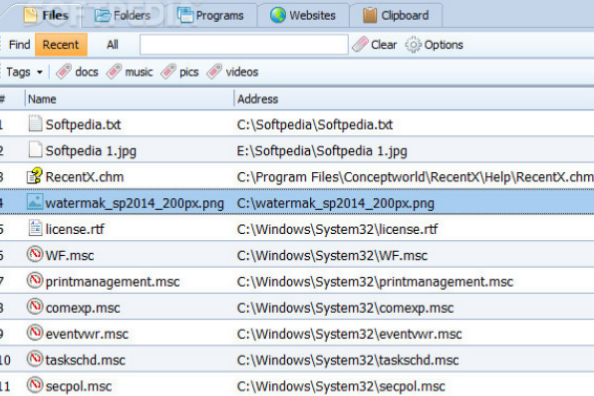The image size is (594, 396).
Task: Select the taskschd.msc file name
Action: tap(85, 360)
